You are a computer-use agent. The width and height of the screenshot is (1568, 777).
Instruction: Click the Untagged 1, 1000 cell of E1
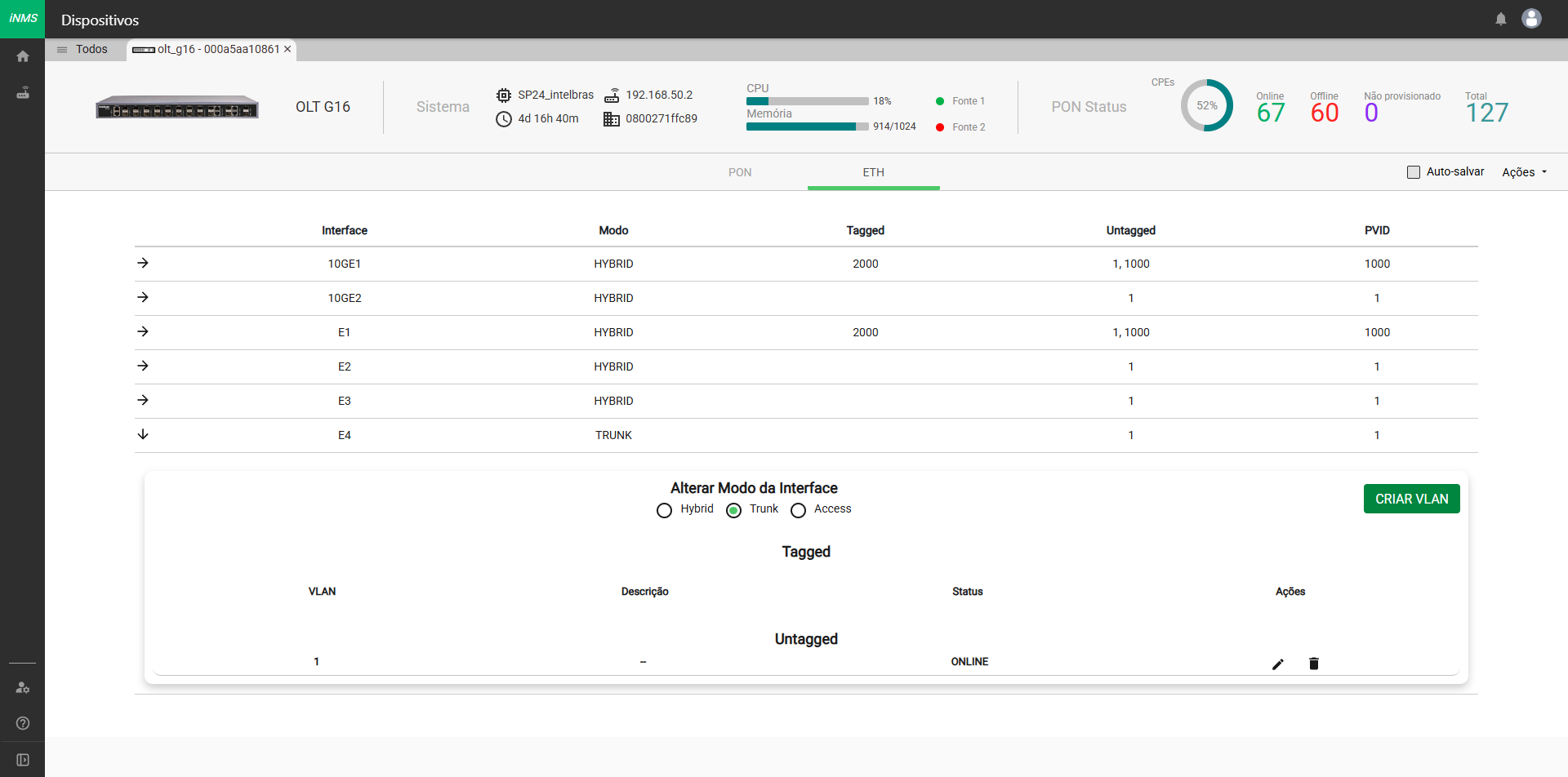(x=1131, y=332)
